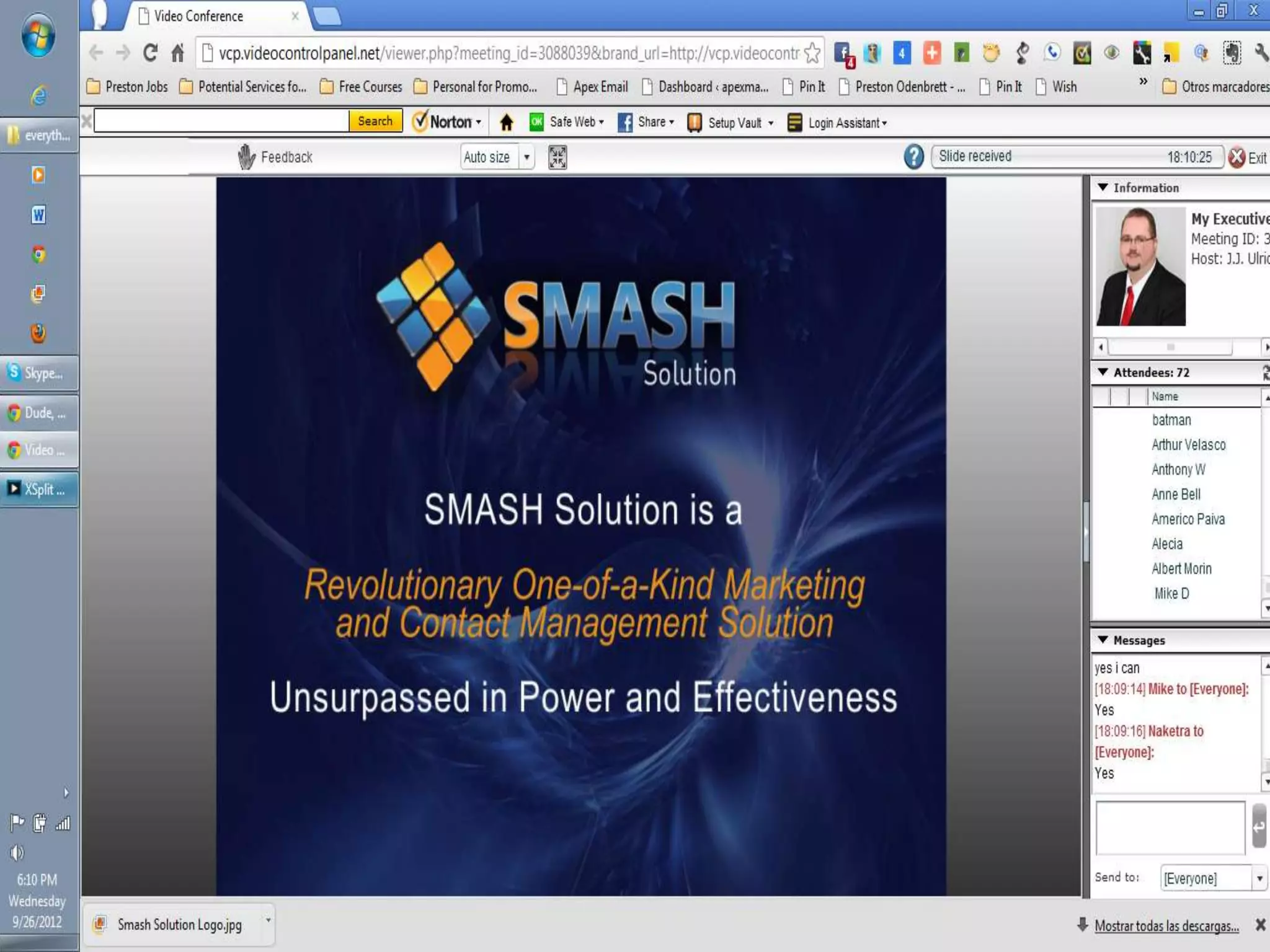Click the Feedback hand icon
Image resolution: width=1270 pixels, height=952 pixels.
coord(246,157)
